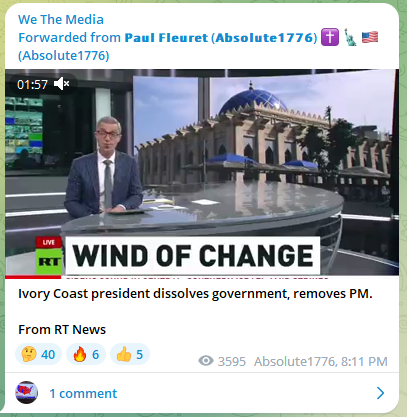Image resolution: width=407 pixels, height=417 pixels.
Task: Click the commenter avatar thumbnail
Action: pyautogui.click(x=27, y=393)
